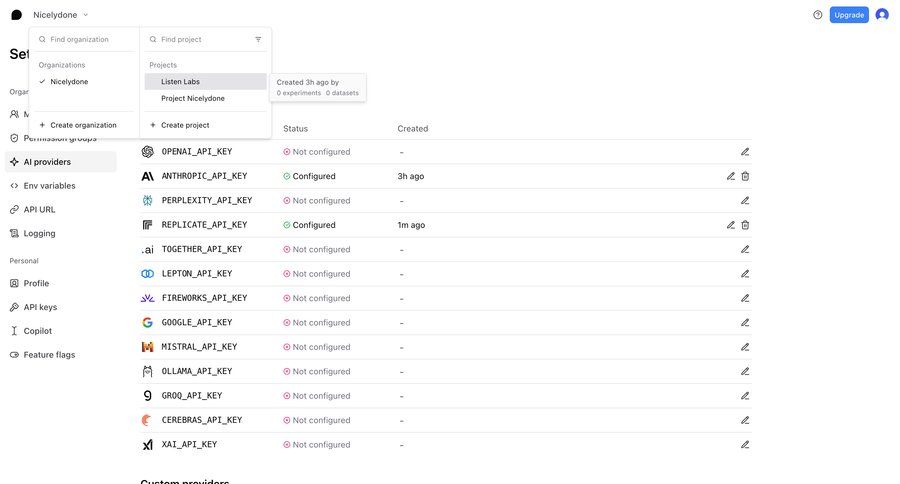
Task: Focus the Find project search field
Action: pyautogui.click(x=201, y=40)
